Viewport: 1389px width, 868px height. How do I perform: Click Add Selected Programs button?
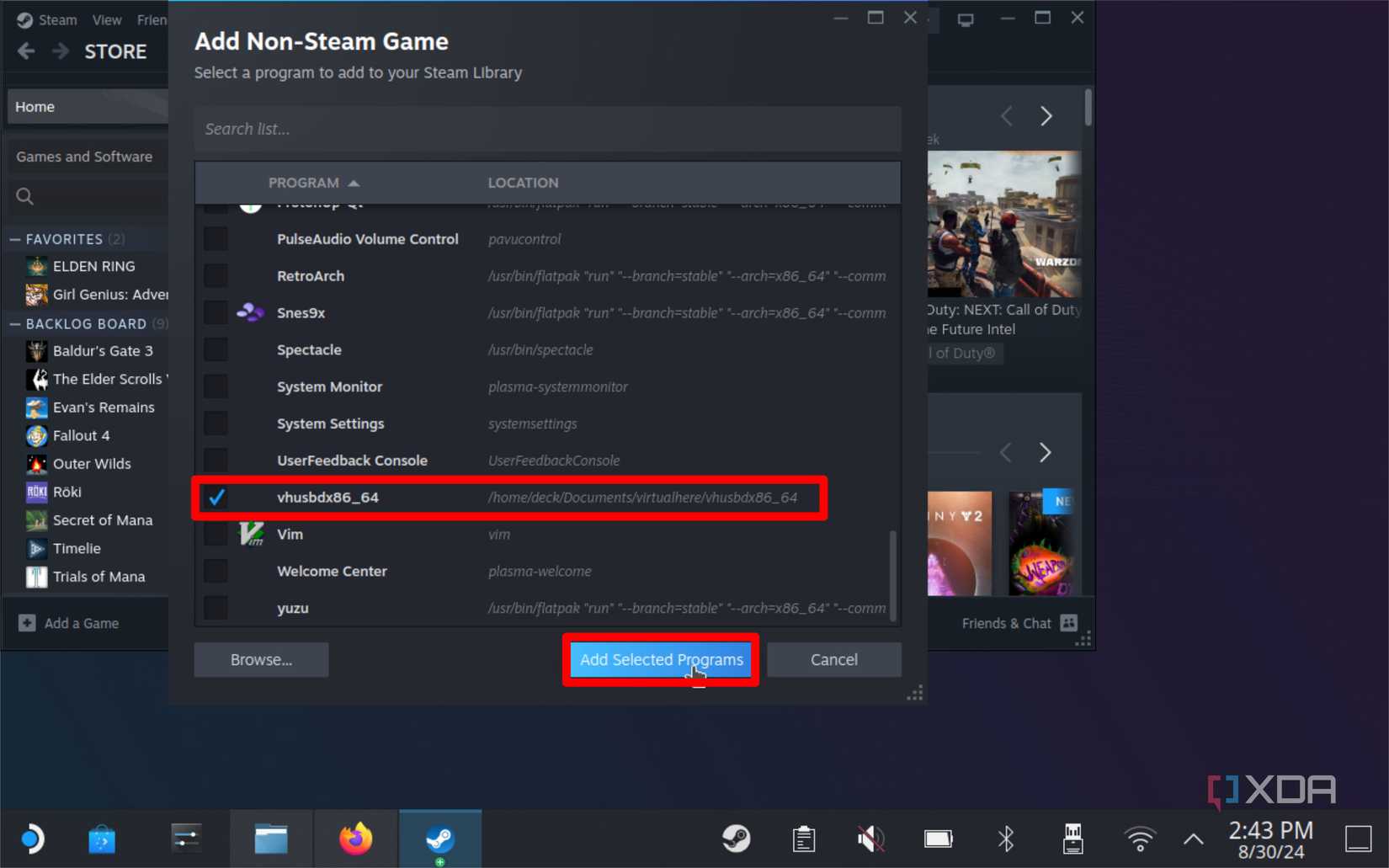(660, 659)
